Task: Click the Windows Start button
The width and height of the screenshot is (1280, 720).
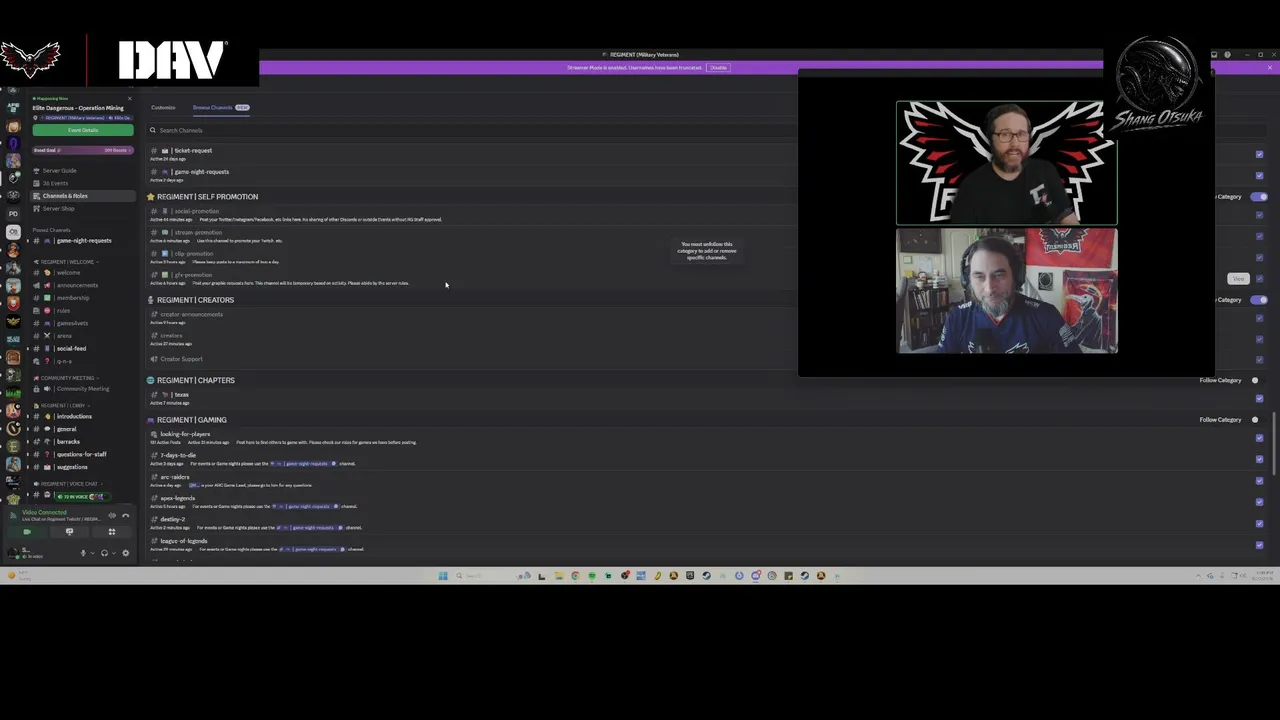Action: (443, 576)
